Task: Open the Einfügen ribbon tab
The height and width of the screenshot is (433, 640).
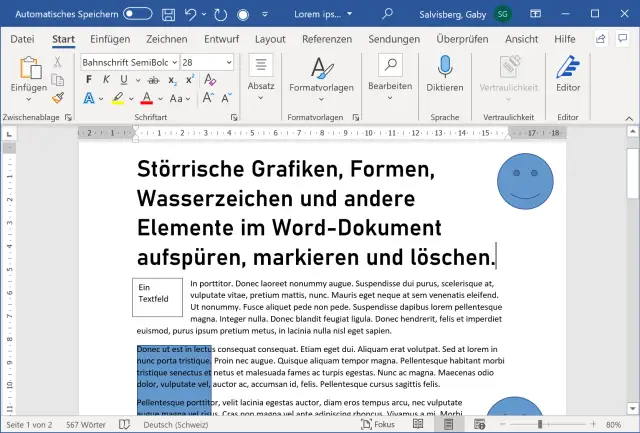Action: coord(110,39)
